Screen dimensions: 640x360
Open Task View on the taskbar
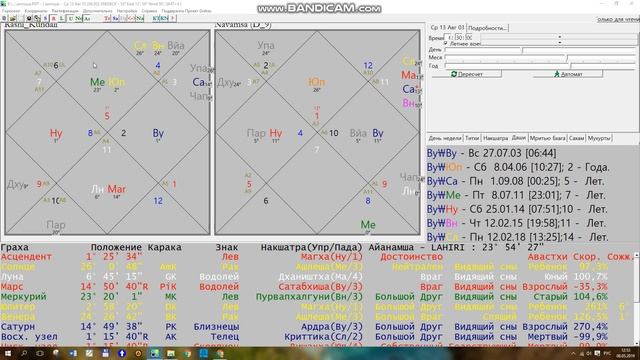point(40,353)
